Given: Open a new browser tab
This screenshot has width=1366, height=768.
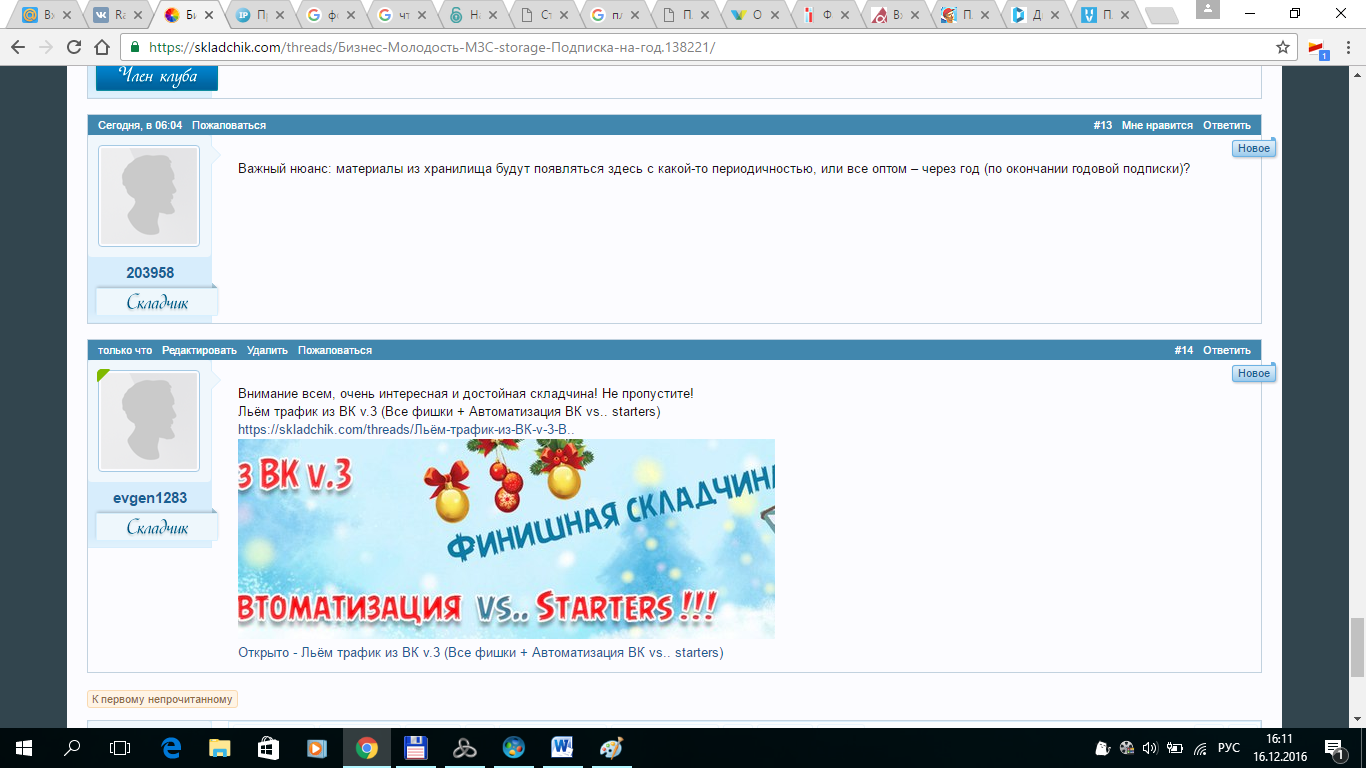Looking at the screenshot, I should (1160, 15).
